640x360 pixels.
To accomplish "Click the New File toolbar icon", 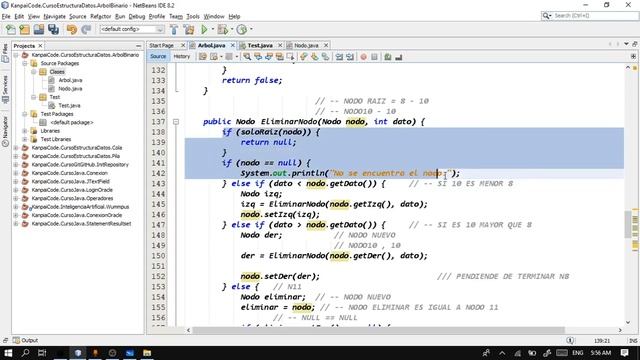I will pyautogui.click(x=11, y=29).
